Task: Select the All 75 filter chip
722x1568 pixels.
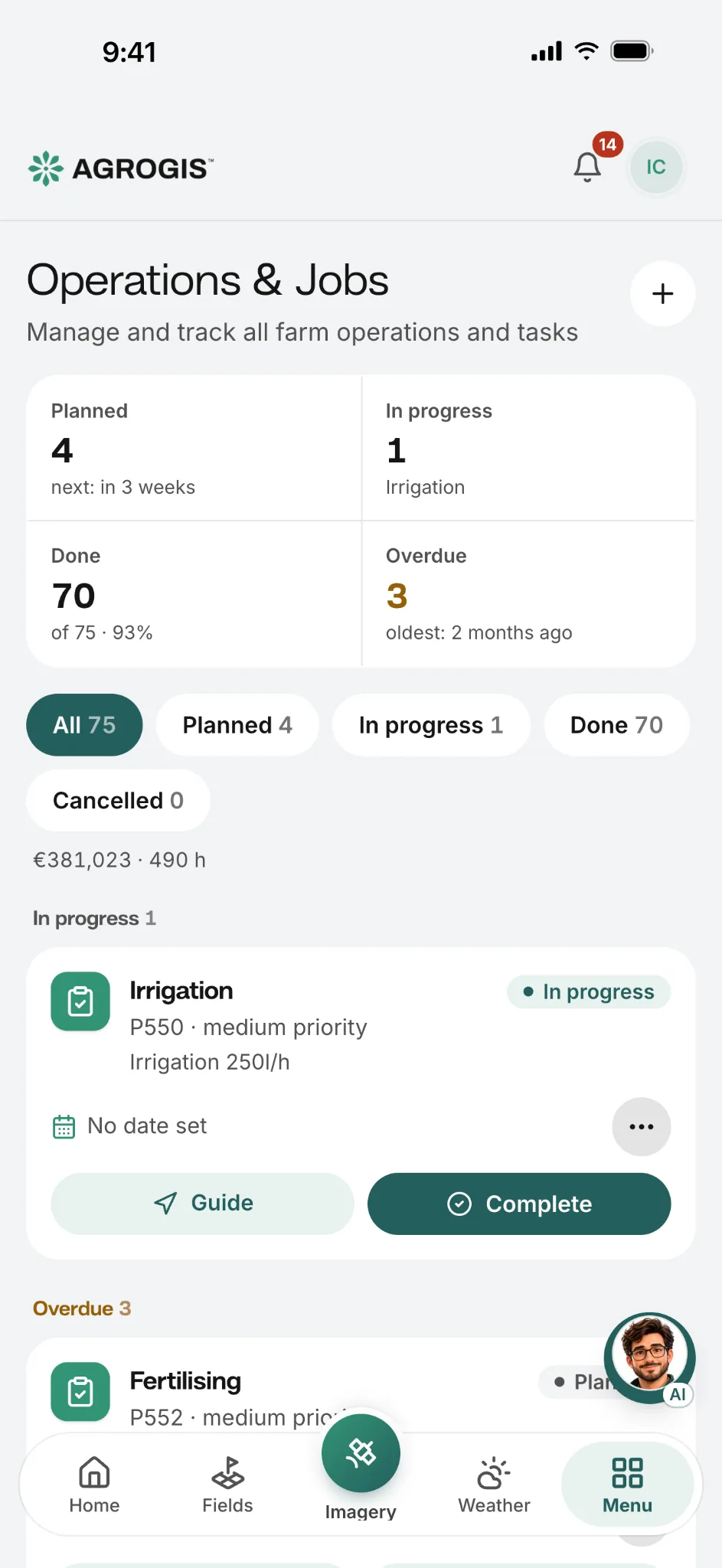Action: (84, 725)
